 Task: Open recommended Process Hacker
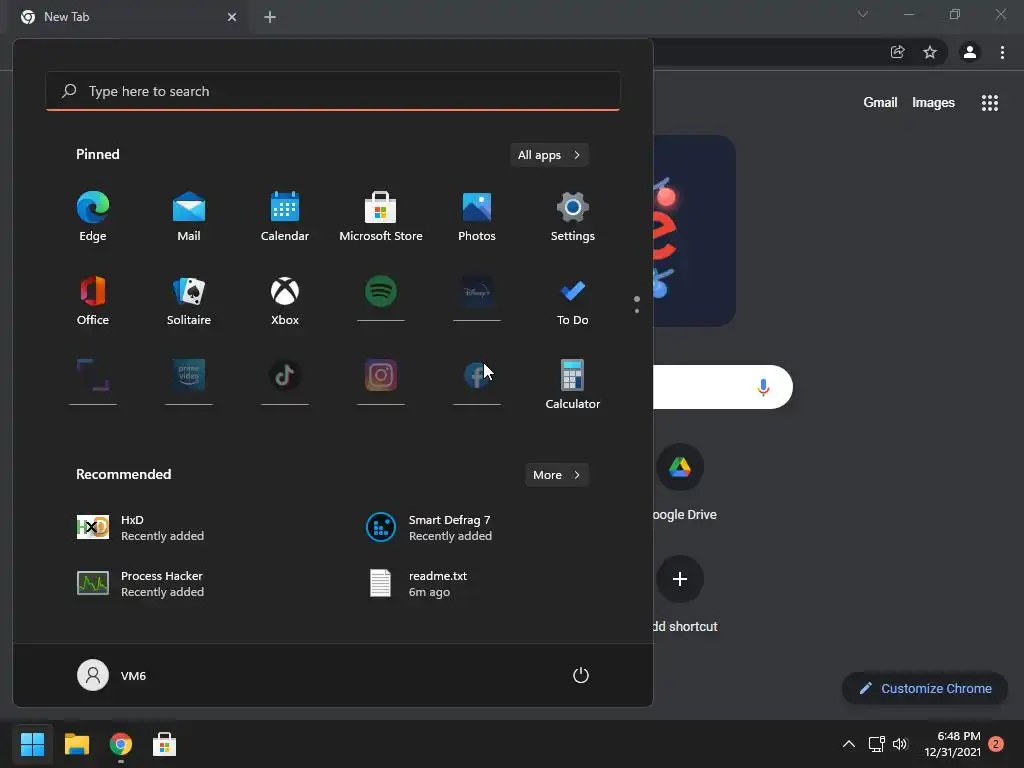[140, 584]
